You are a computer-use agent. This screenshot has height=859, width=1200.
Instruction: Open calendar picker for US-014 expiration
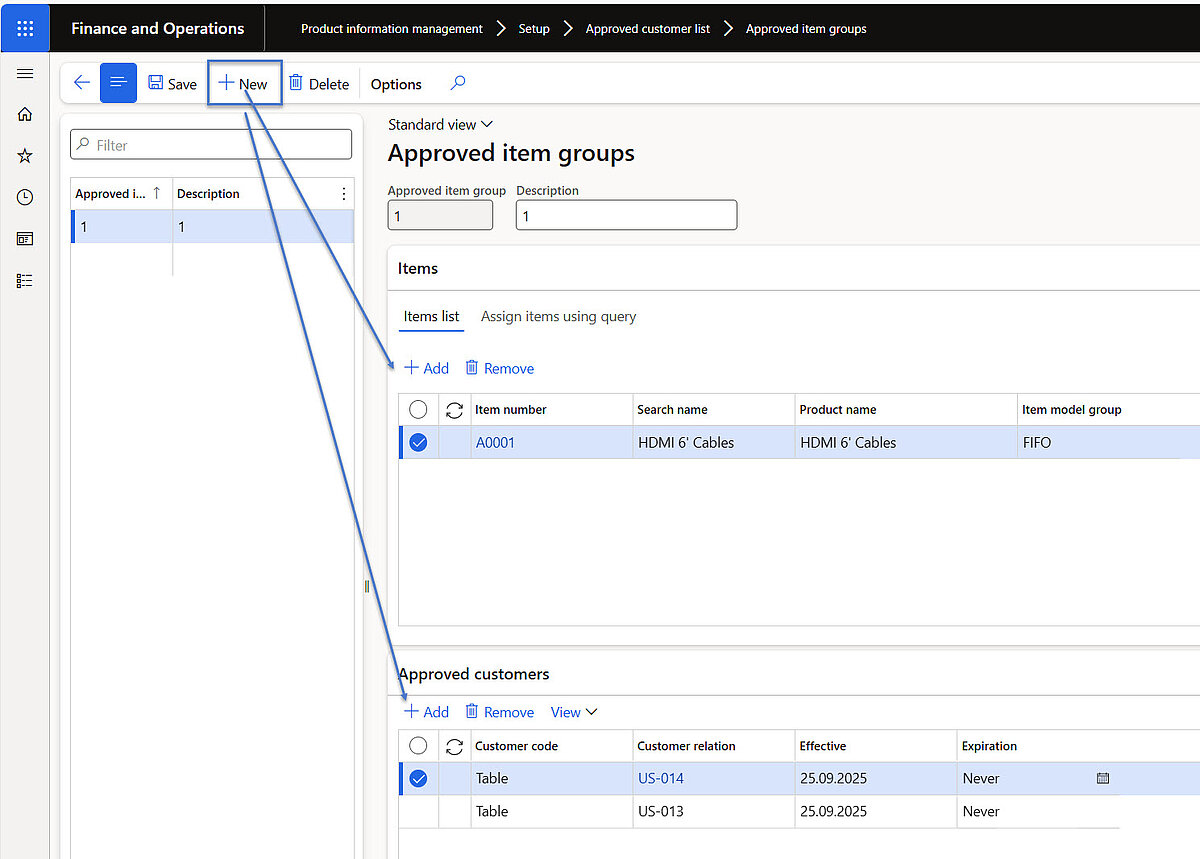tap(1103, 778)
